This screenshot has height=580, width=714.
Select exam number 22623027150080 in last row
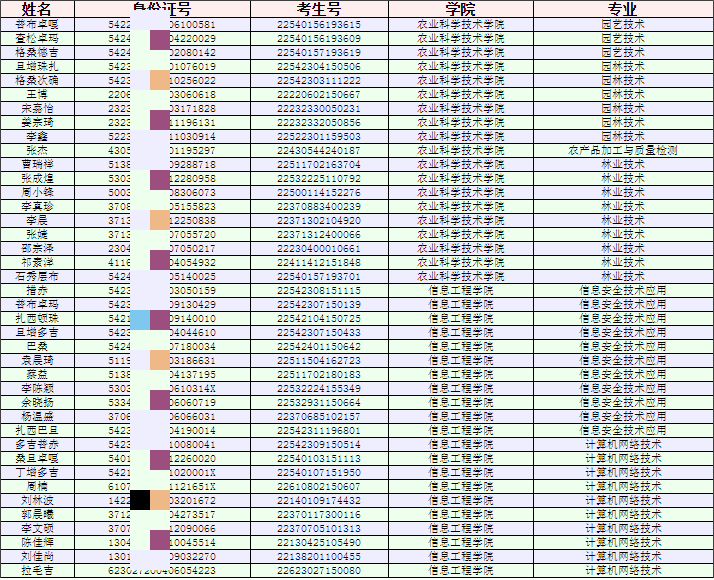pyautogui.click(x=319, y=570)
